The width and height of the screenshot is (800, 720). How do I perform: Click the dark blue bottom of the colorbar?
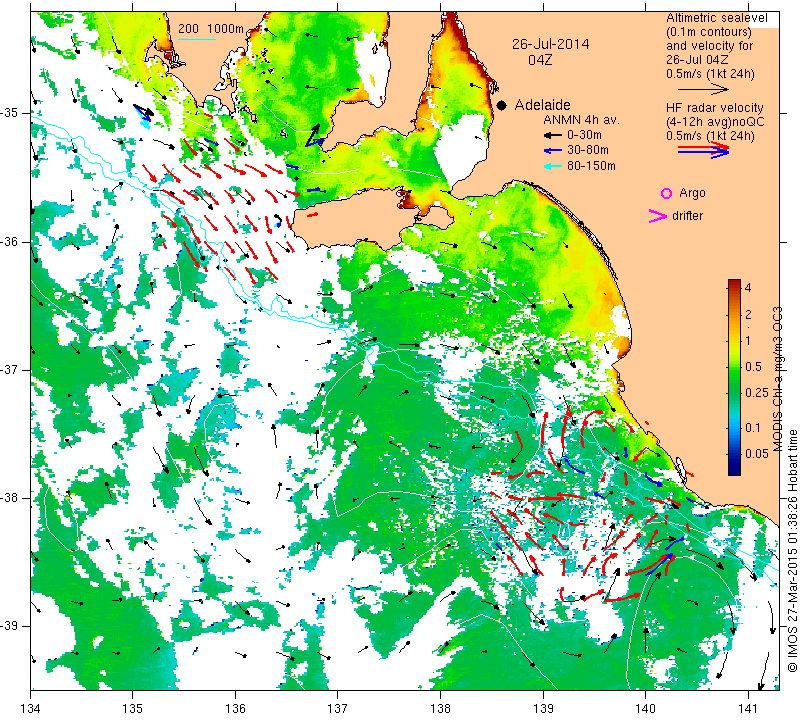point(734,470)
